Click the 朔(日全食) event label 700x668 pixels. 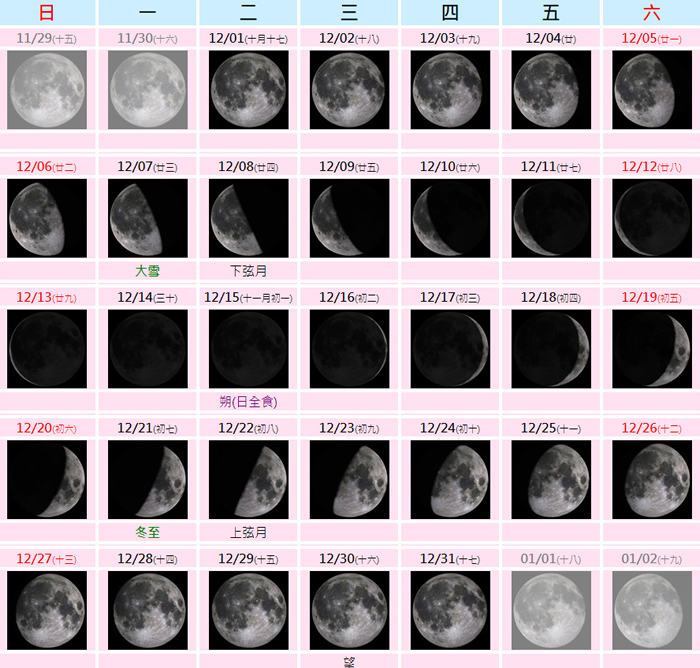click(x=248, y=401)
